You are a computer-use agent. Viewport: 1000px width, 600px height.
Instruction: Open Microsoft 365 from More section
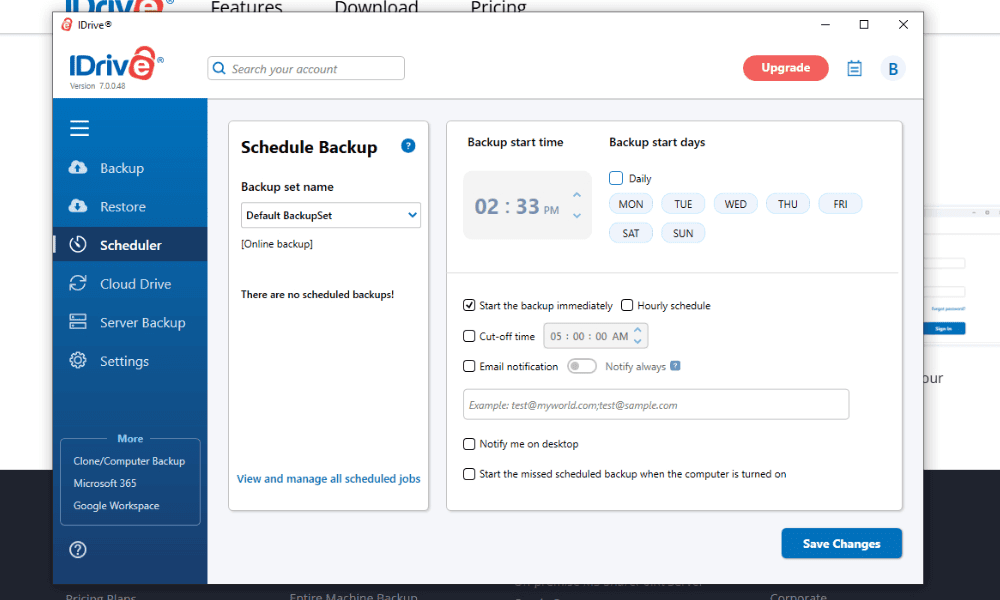(x=105, y=483)
